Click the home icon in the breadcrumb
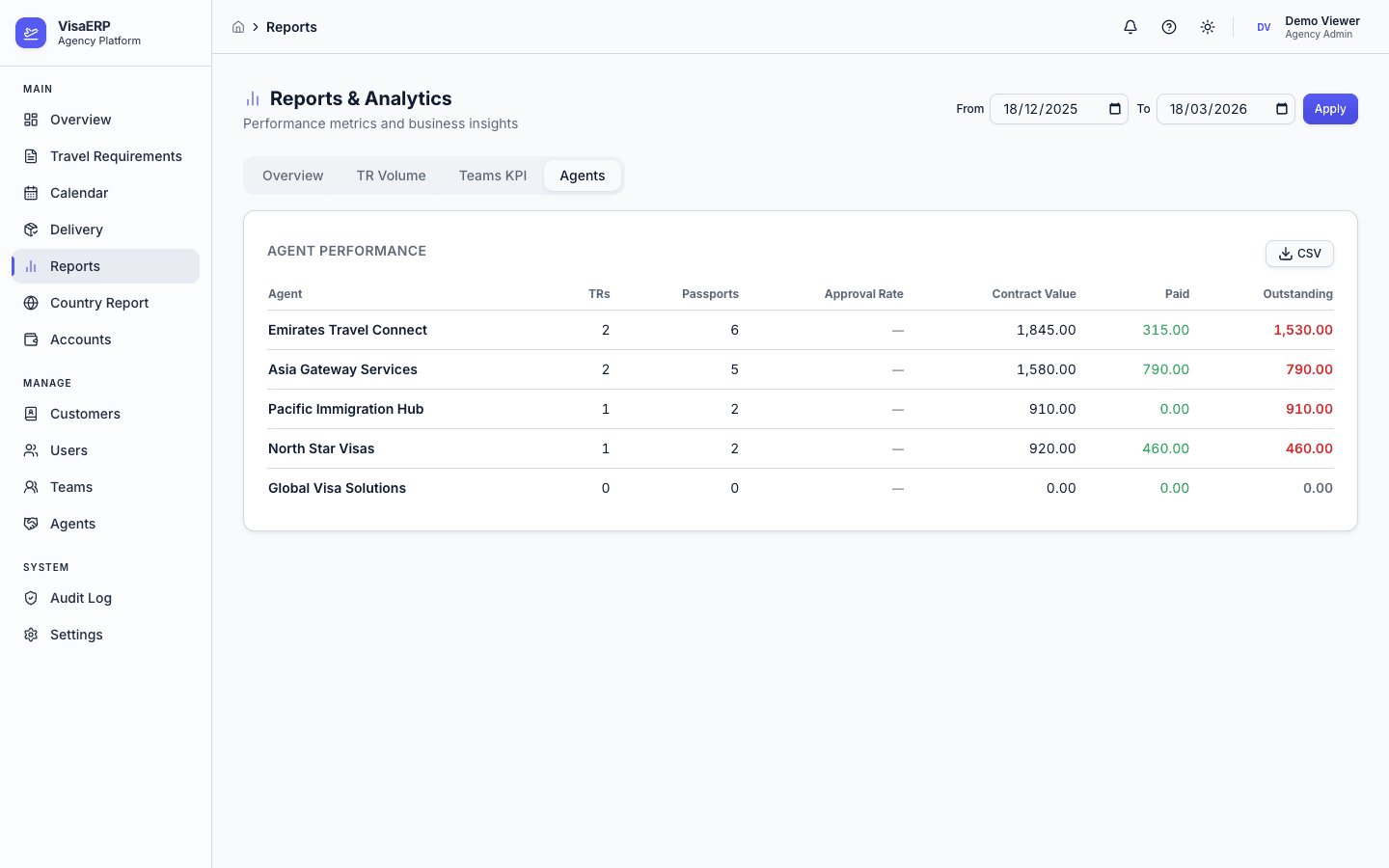 tap(238, 27)
